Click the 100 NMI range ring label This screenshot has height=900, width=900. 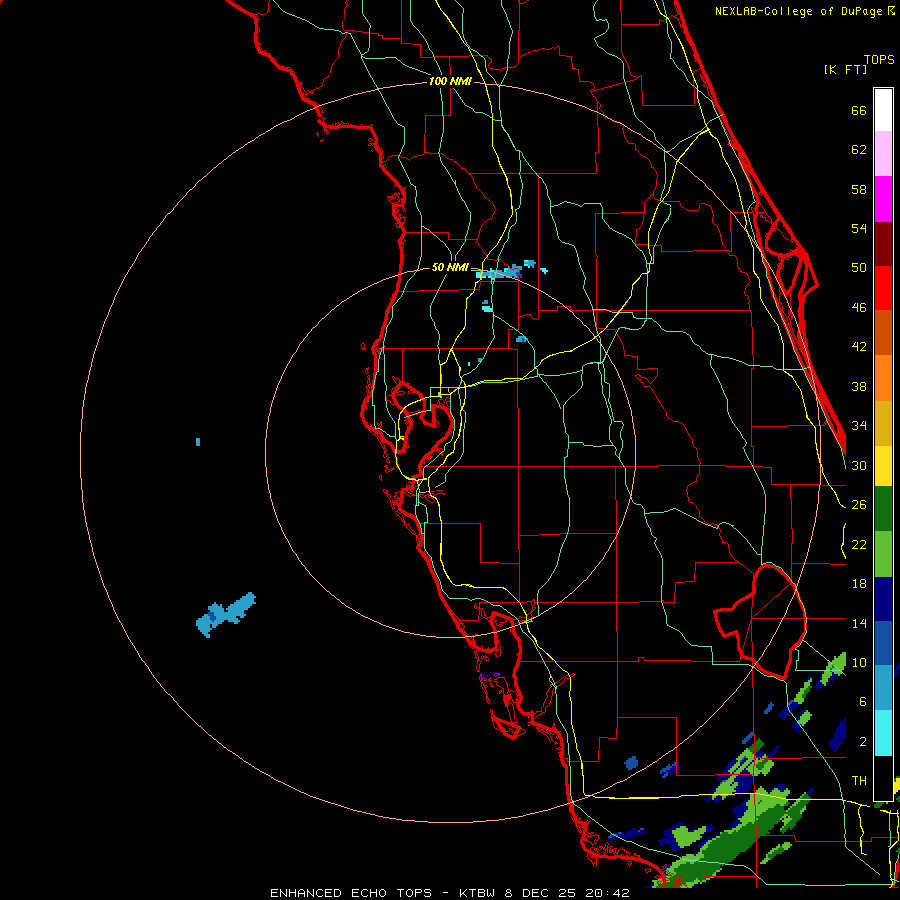coord(450,82)
